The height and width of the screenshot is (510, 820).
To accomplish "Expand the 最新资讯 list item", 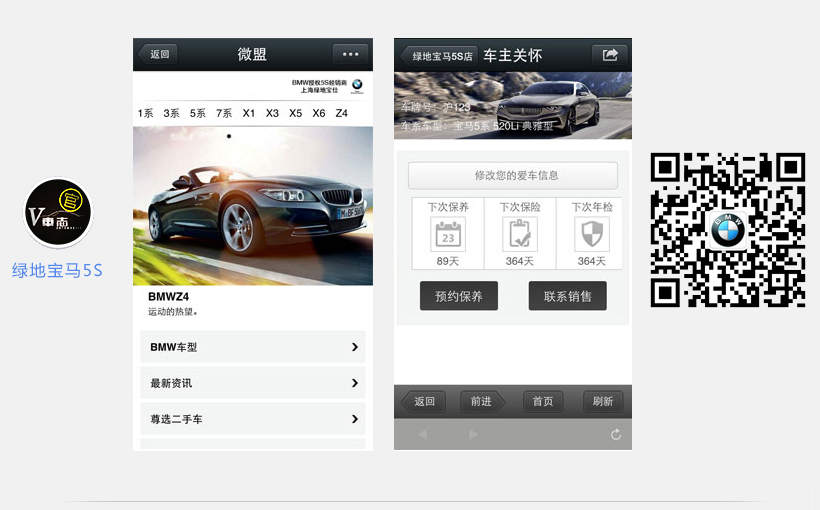I will point(253,383).
